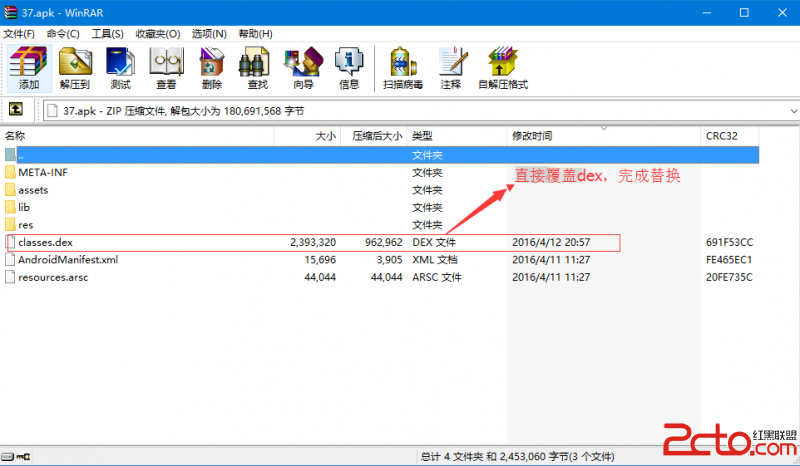
Task: Select the res file name
Action: pos(26,225)
